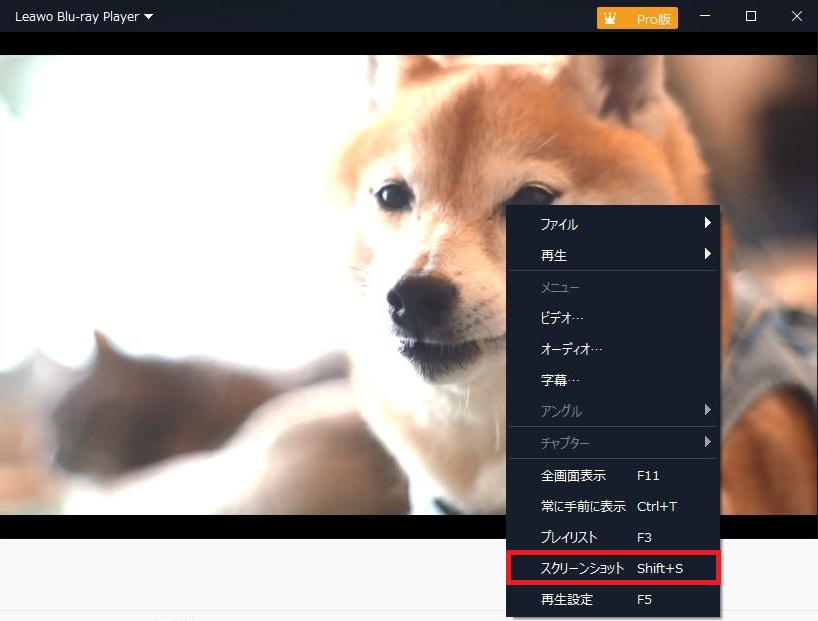Expand the ファイル submenu

pyautogui.click(x=612, y=224)
